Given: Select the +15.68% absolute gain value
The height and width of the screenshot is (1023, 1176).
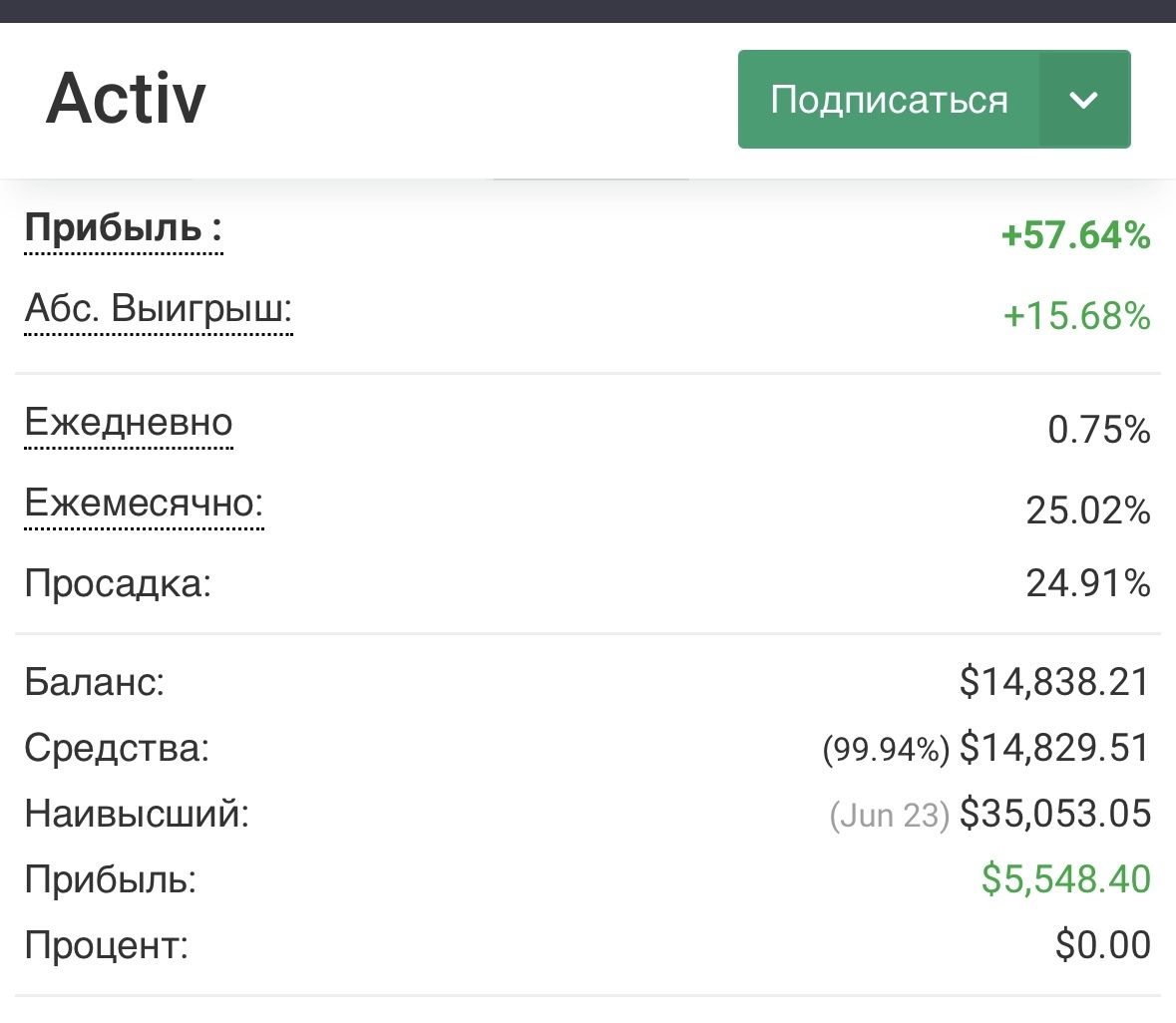Looking at the screenshot, I should (x=1076, y=316).
